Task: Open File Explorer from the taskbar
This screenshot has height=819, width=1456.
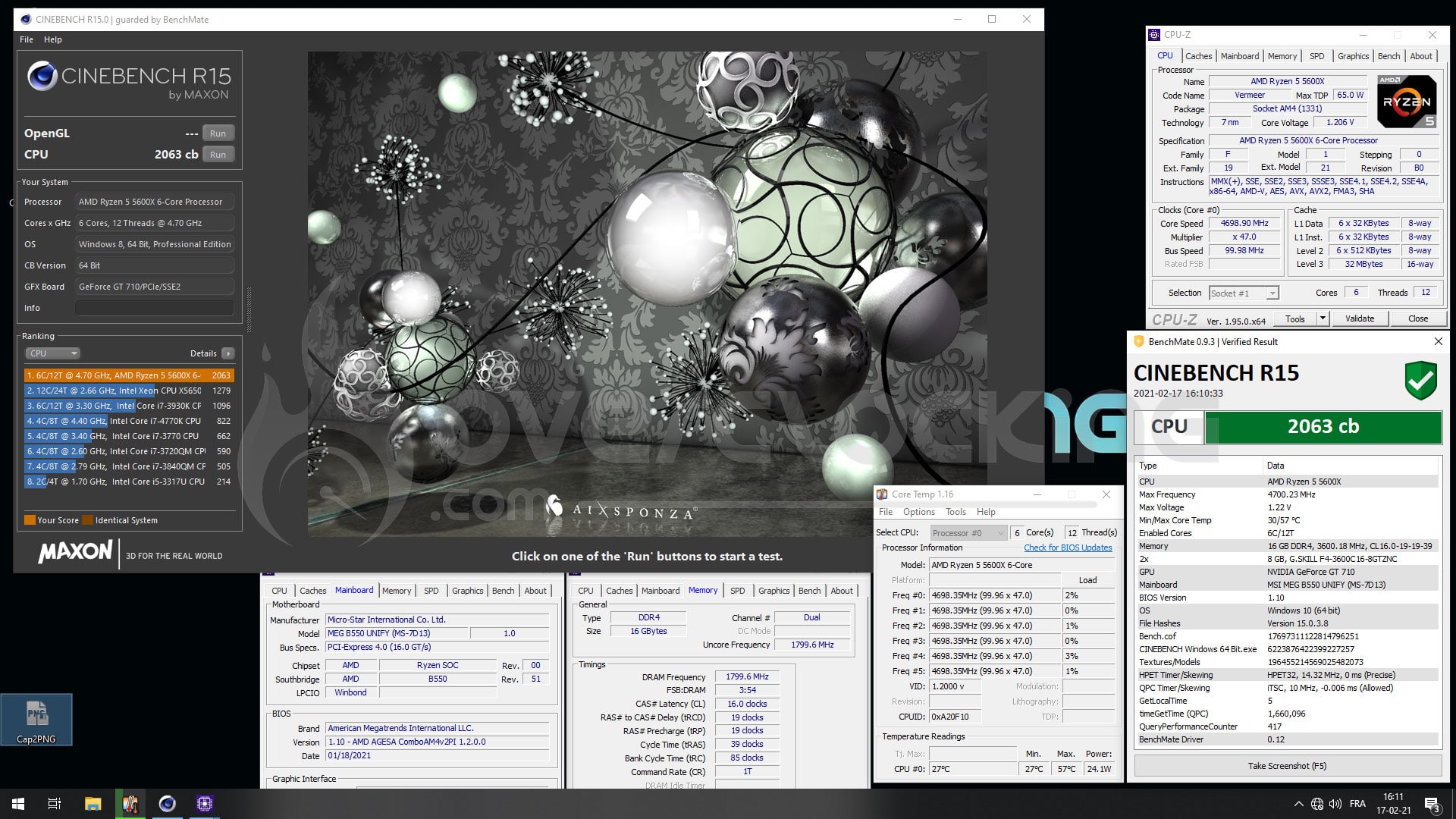Action: pyautogui.click(x=93, y=804)
